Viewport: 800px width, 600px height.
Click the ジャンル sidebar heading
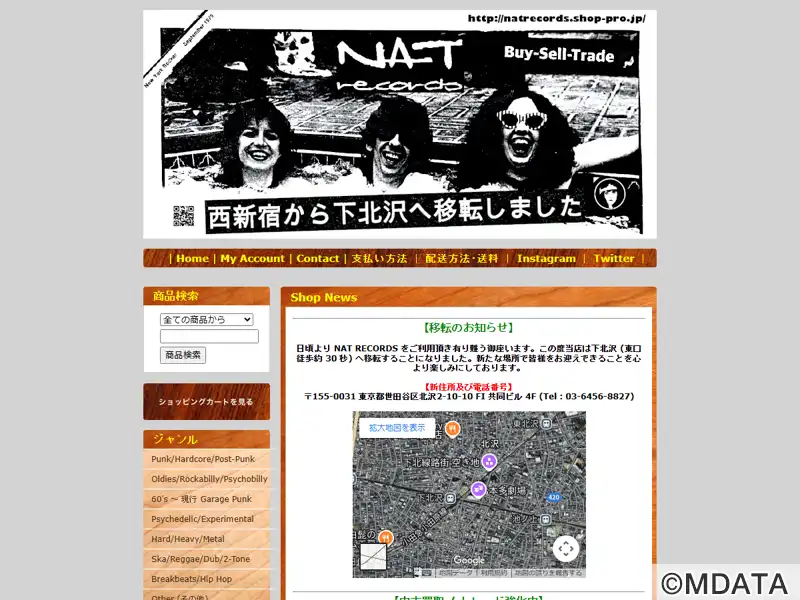click(175, 439)
